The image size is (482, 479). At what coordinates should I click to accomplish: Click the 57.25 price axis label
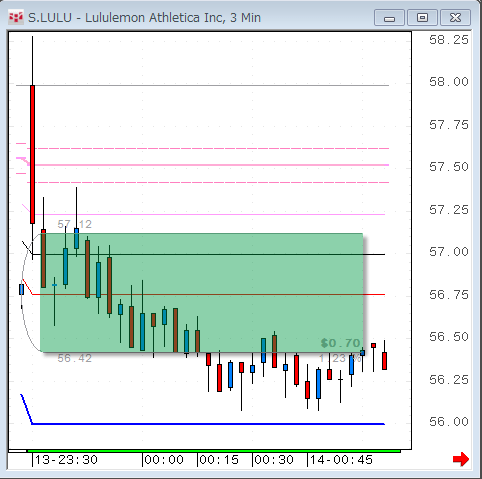pyautogui.click(x=449, y=210)
